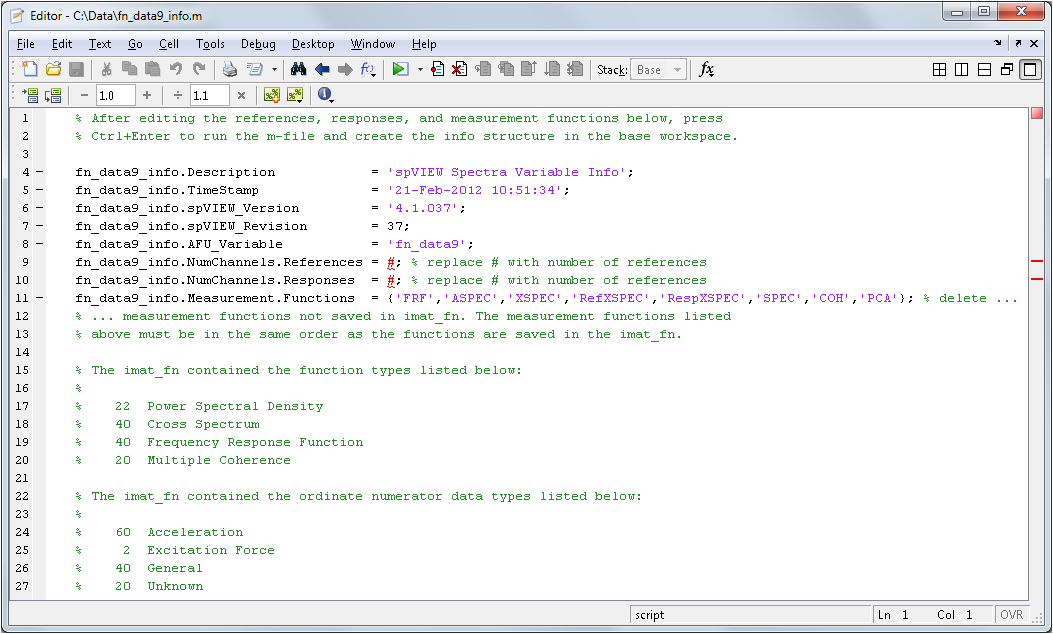Split editor left/right with the layout icon

[962, 69]
